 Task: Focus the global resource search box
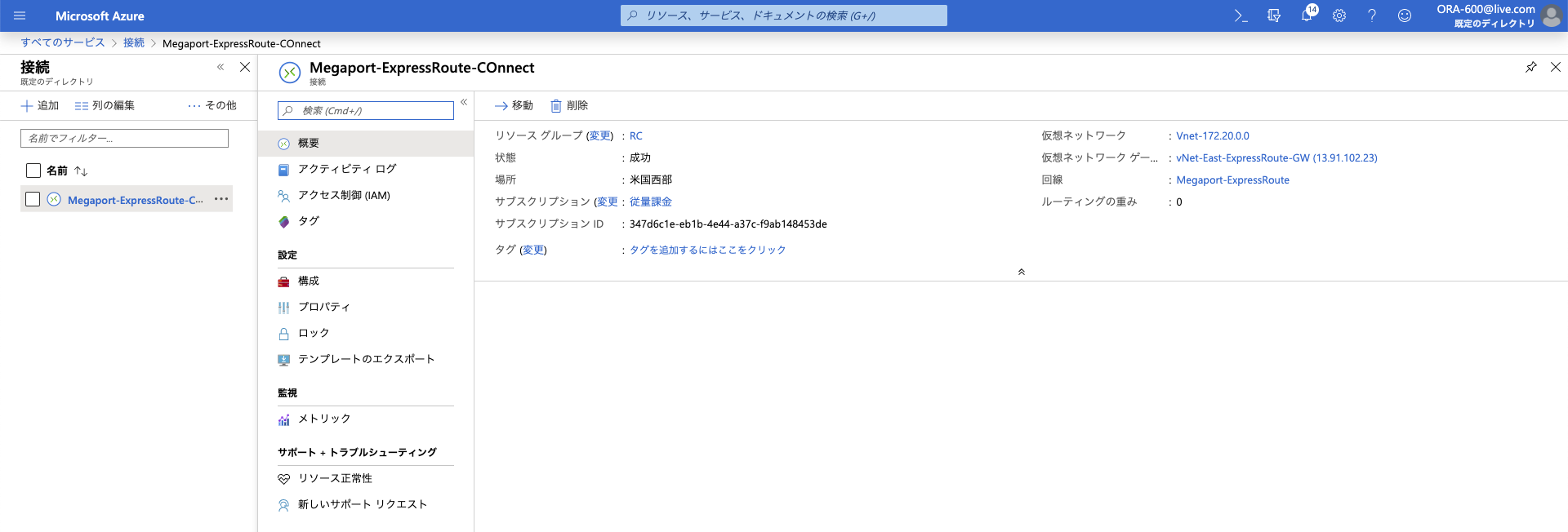coord(784,16)
